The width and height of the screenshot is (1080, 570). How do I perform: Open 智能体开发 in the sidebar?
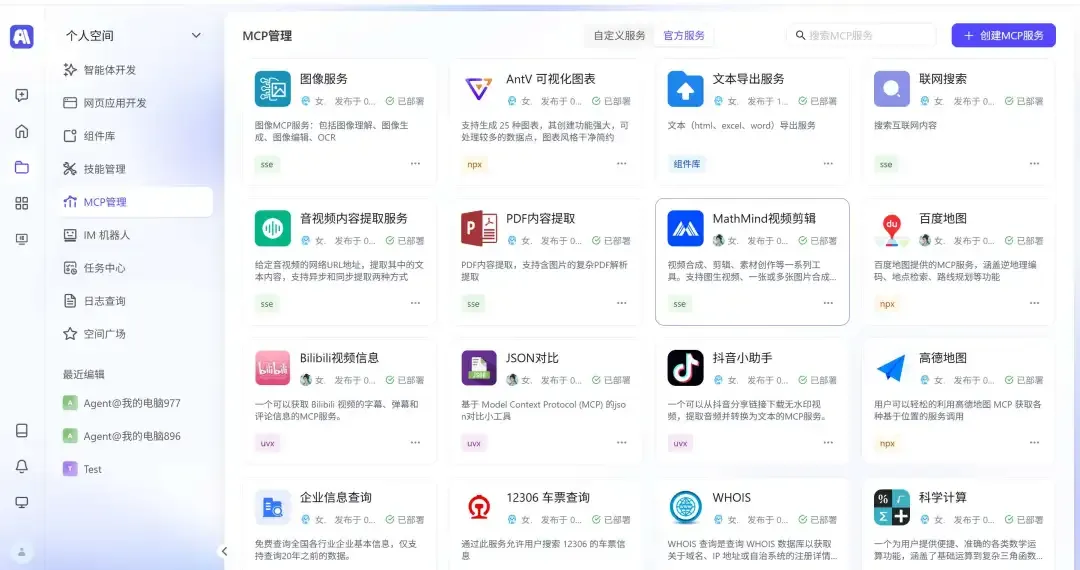pos(110,70)
